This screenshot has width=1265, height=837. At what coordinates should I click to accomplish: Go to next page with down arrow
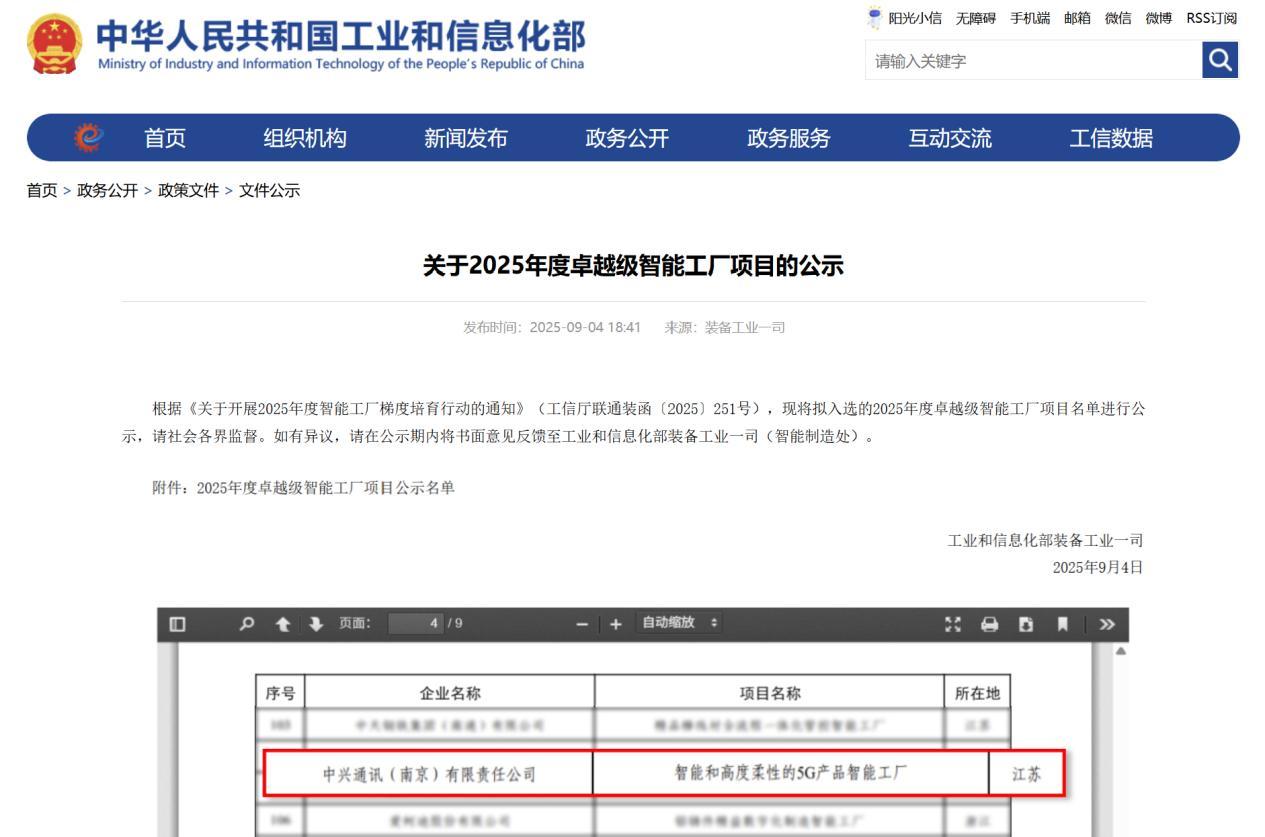pos(315,622)
